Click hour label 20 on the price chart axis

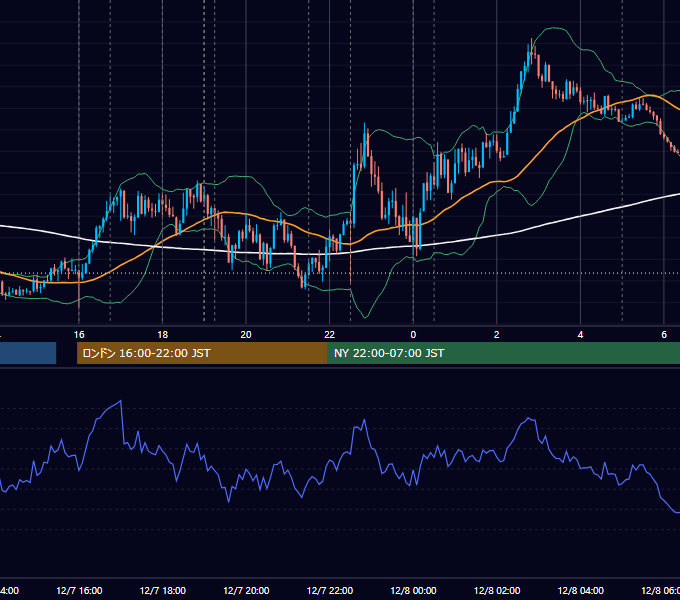tap(246, 335)
